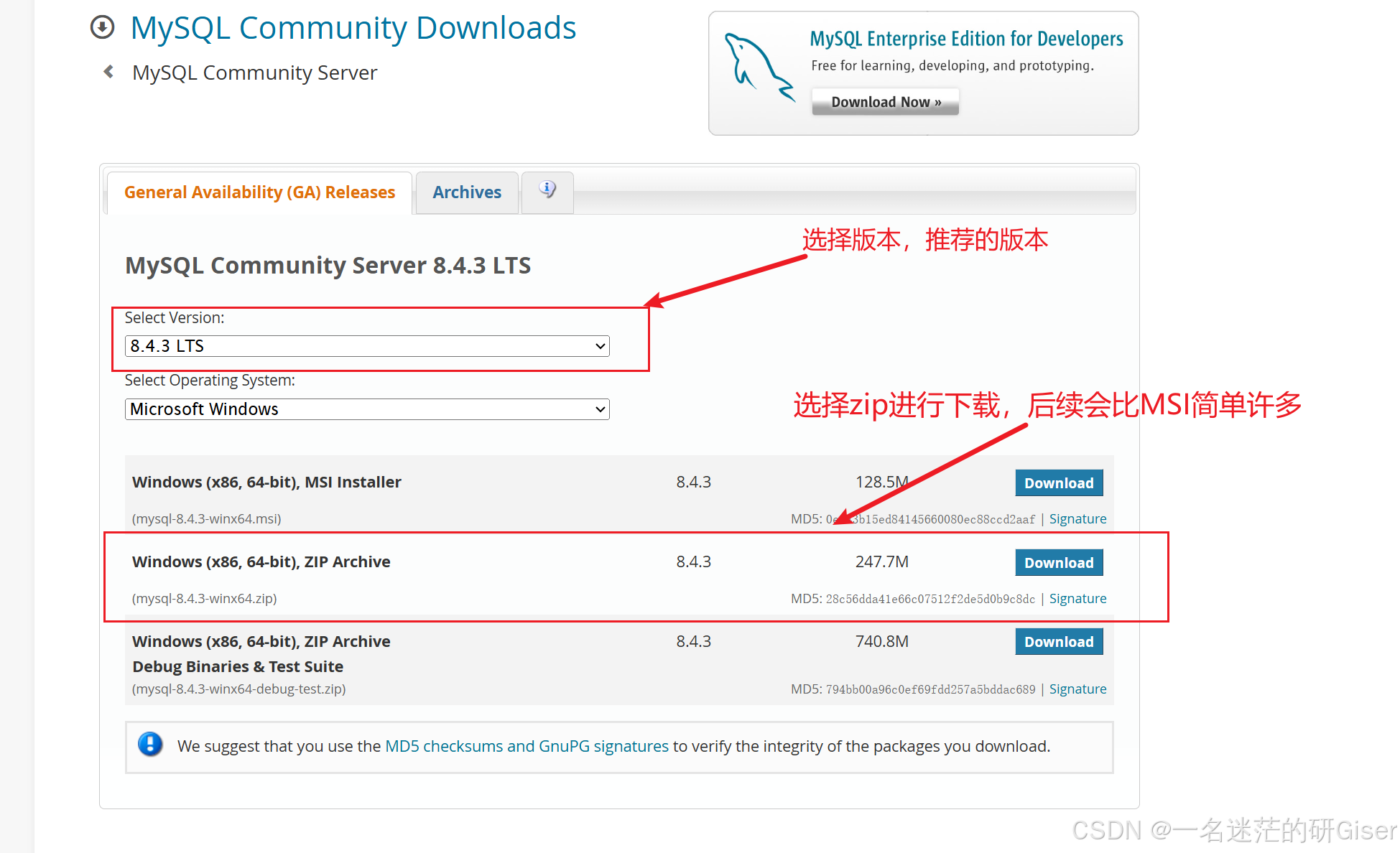Download the Debug Binaries & Test Suite ZIP
Screen dimensions: 1400x853
(x=1059, y=642)
